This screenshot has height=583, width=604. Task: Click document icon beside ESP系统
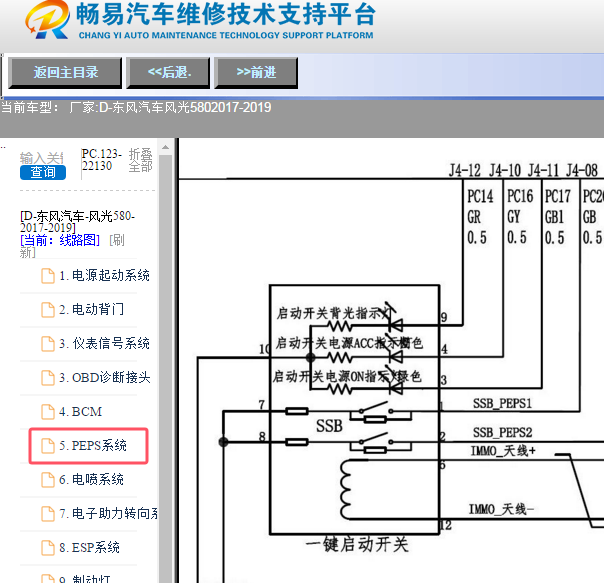[x=48, y=547]
